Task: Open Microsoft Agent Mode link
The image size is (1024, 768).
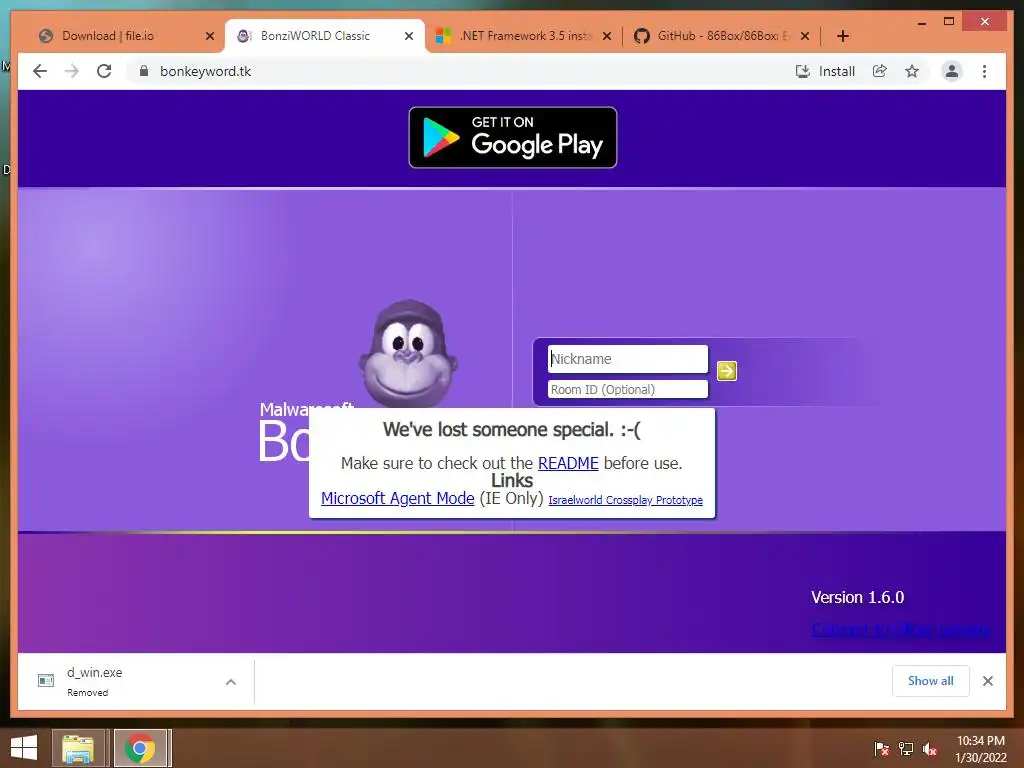Action: (x=398, y=498)
